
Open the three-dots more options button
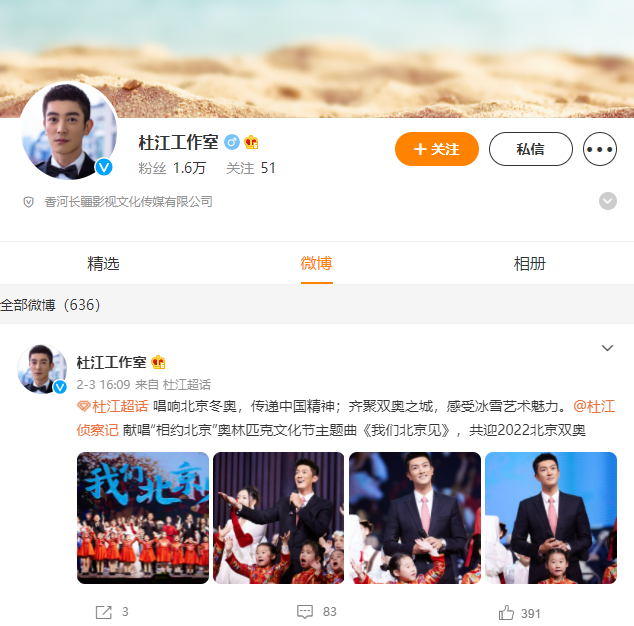600,149
